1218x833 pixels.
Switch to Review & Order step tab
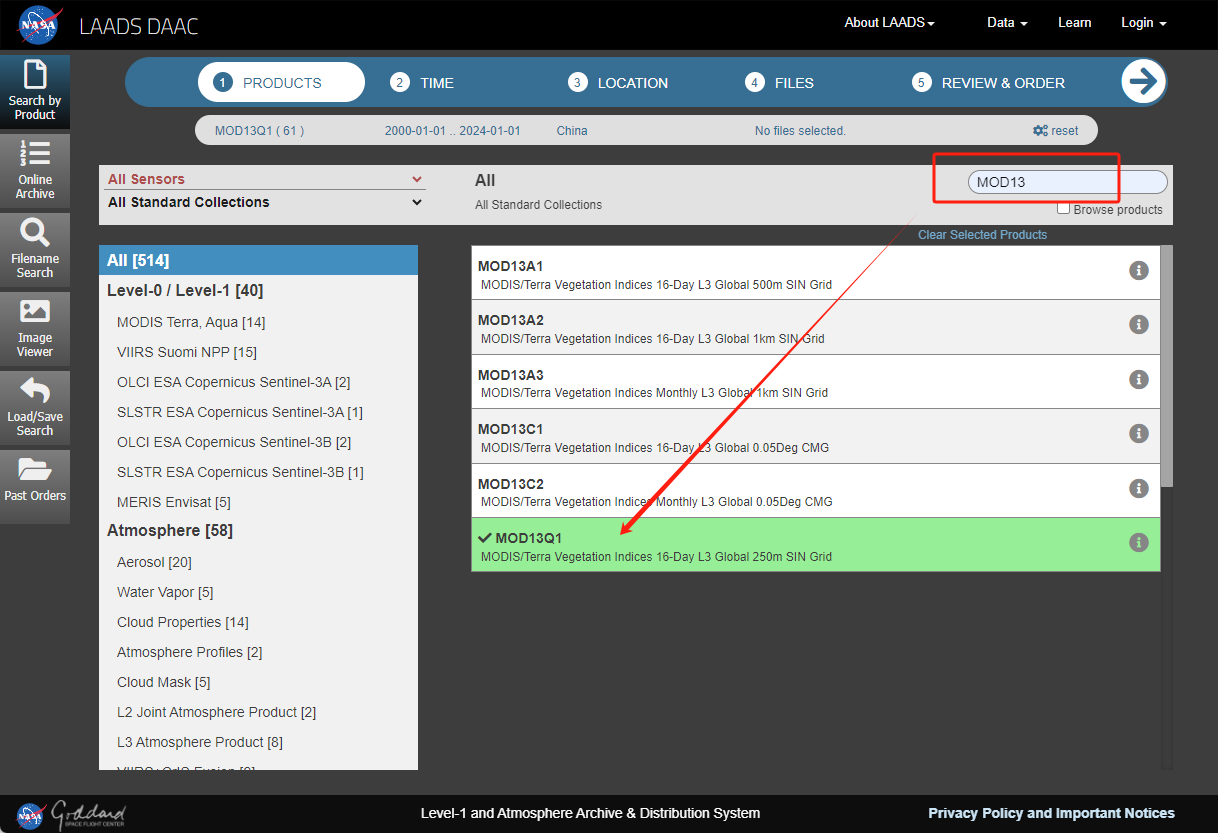point(989,83)
